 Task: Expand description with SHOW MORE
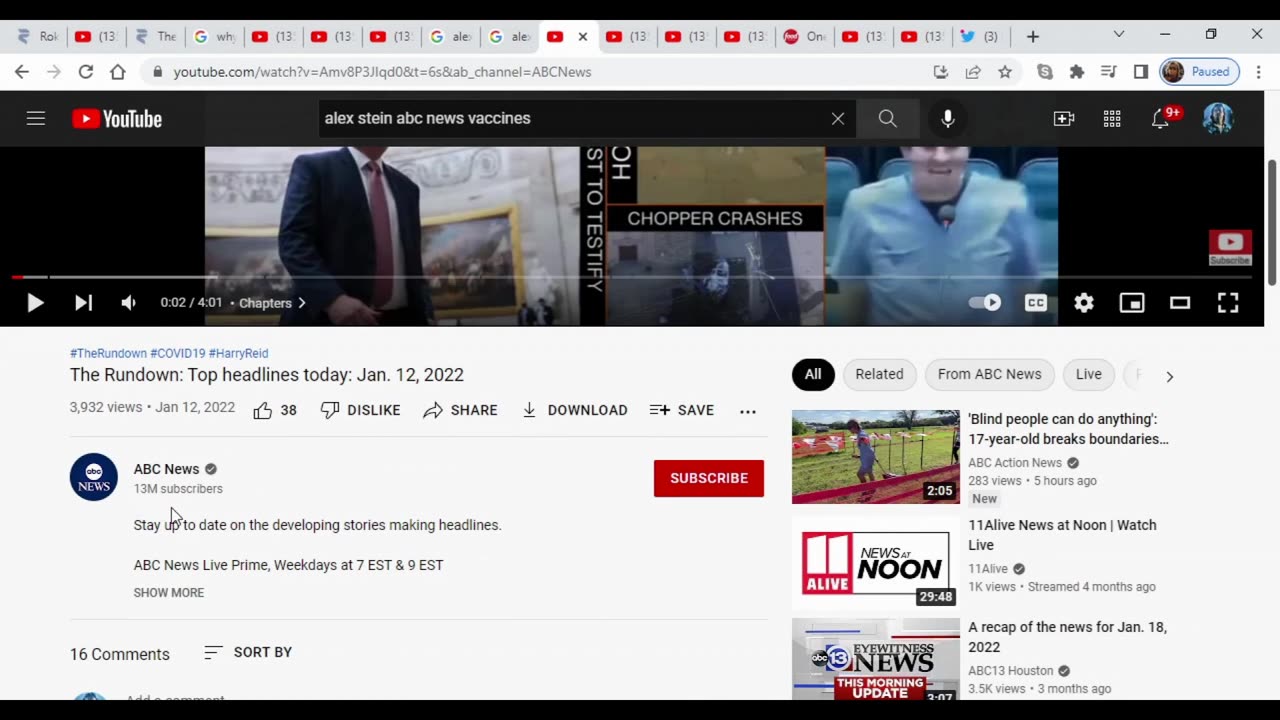(x=169, y=593)
